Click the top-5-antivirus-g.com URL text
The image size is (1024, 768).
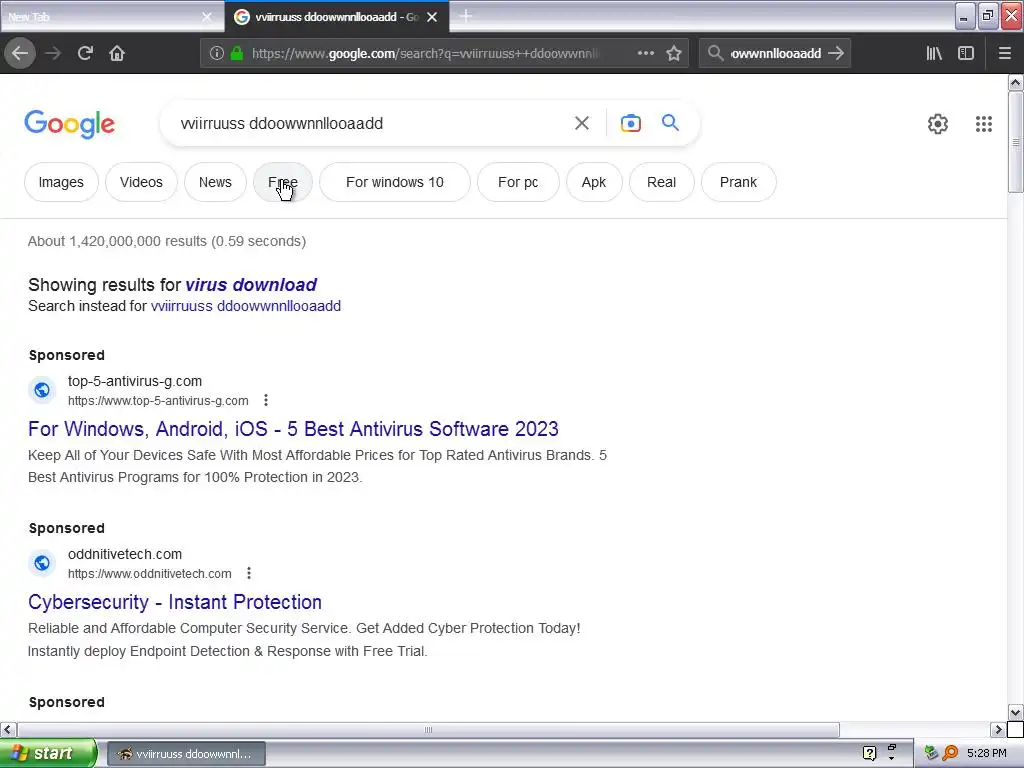(158, 400)
